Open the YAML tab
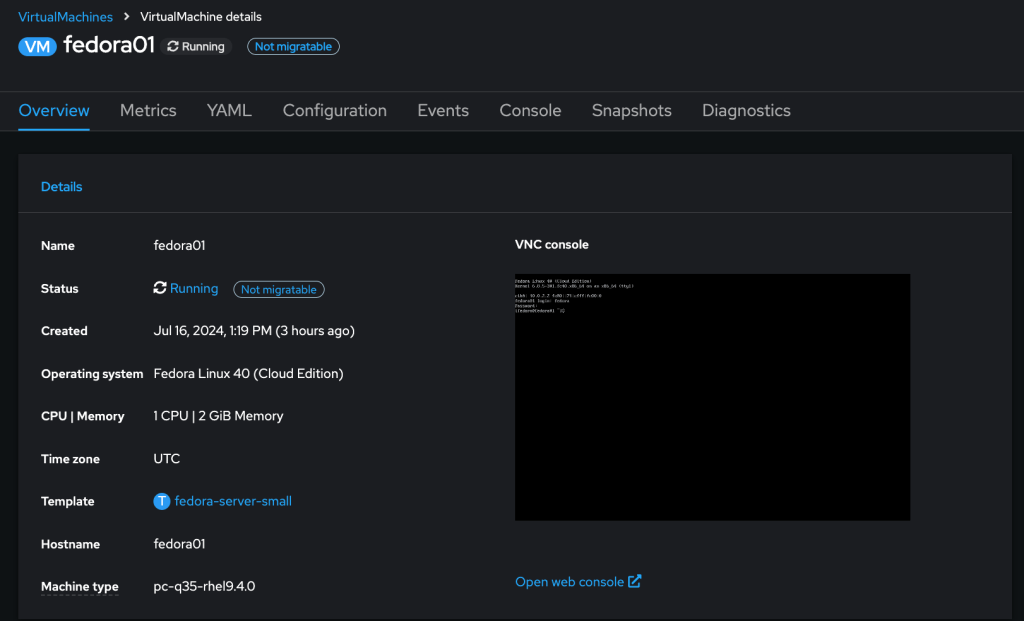The width and height of the screenshot is (1024, 621). pos(229,111)
